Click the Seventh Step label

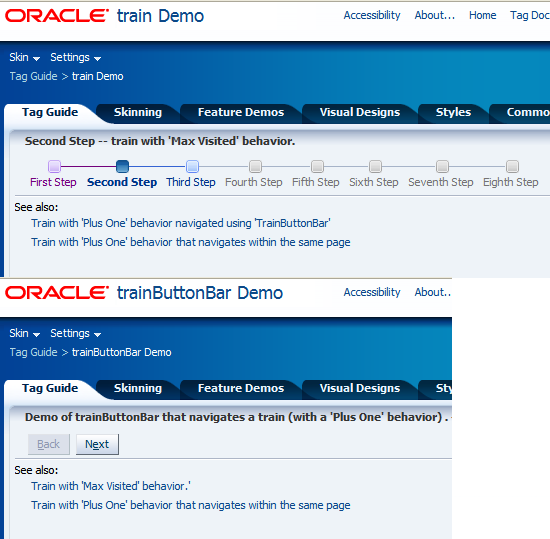pyautogui.click(x=441, y=182)
